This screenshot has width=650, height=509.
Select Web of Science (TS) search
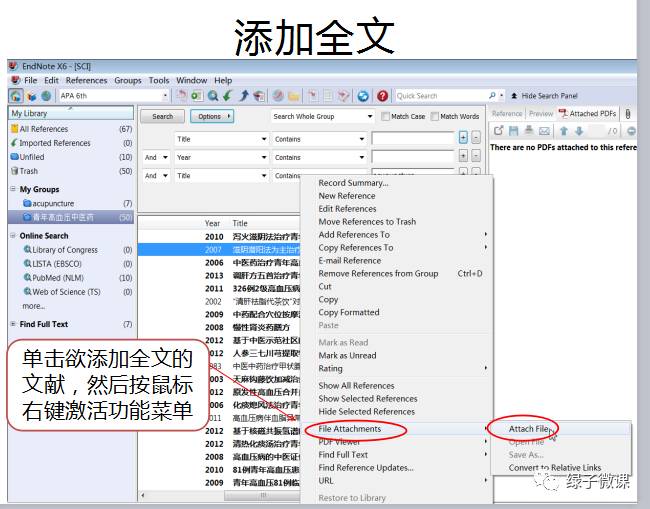pos(71,292)
